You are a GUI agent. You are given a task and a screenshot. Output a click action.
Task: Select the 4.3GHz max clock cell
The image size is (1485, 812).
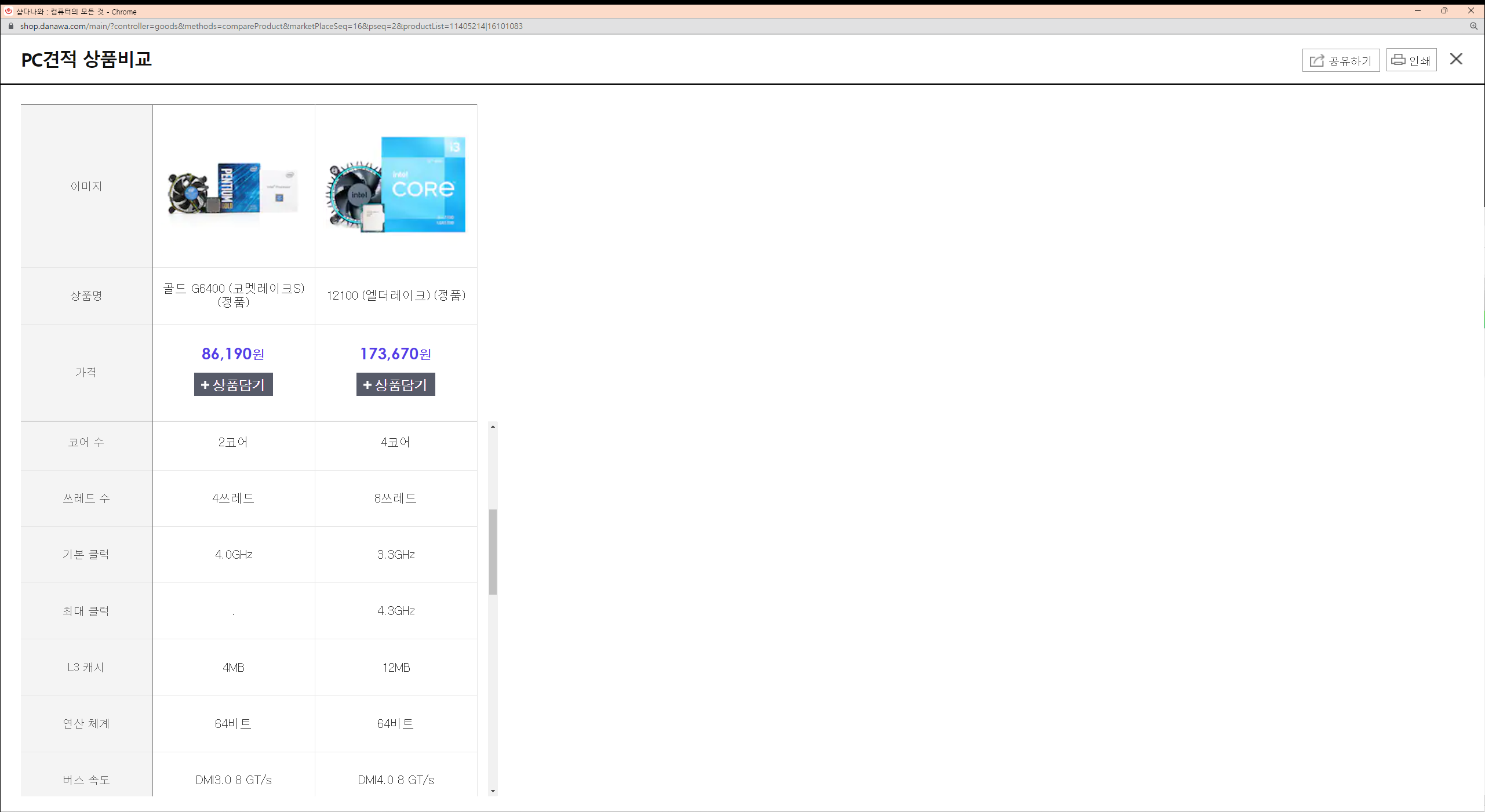coord(396,611)
